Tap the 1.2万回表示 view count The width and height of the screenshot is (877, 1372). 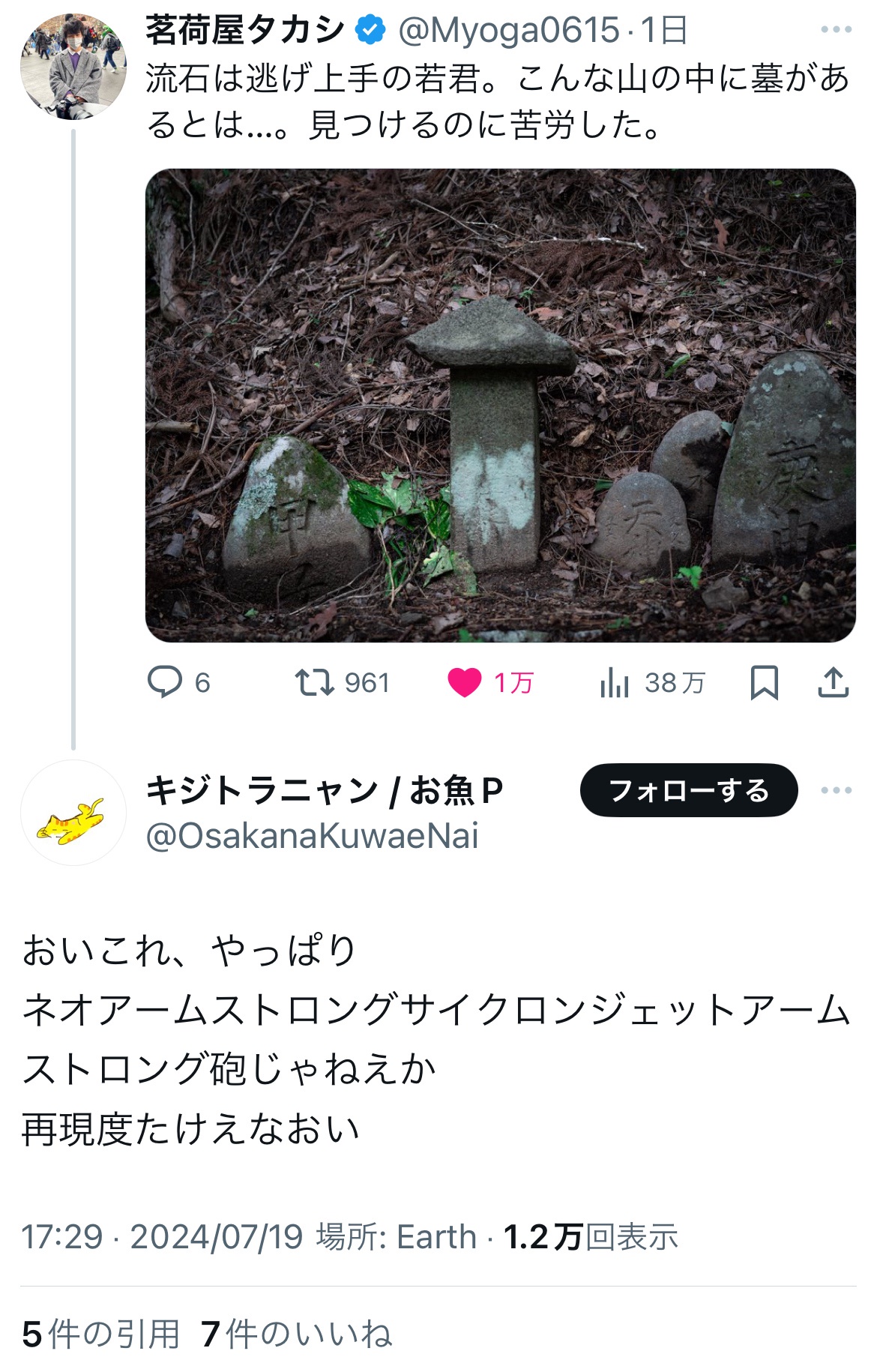(591, 1236)
